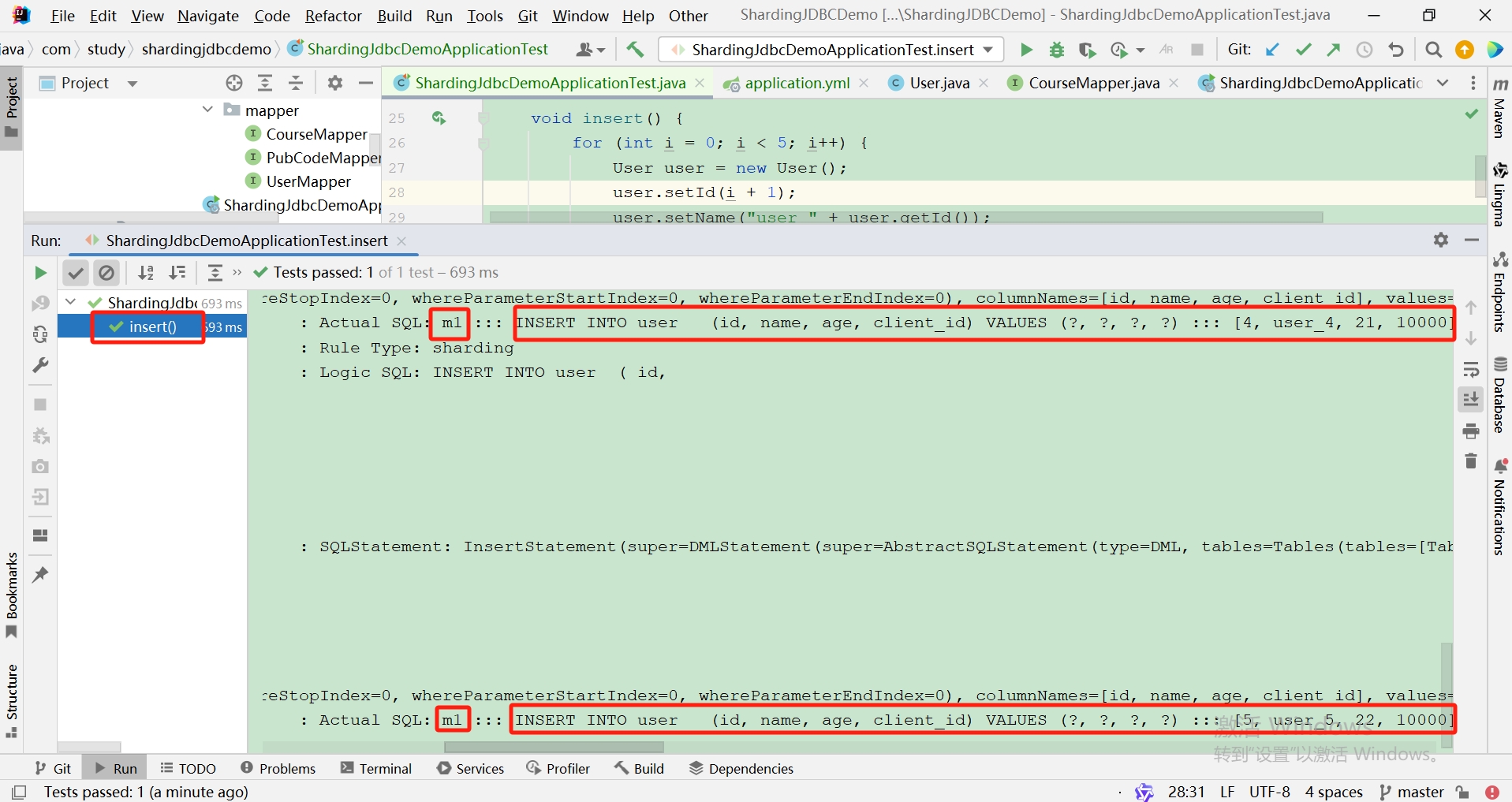Open the Refactor menu
1512x802 pixels.
pyautogui.click(x=333, y=16)
